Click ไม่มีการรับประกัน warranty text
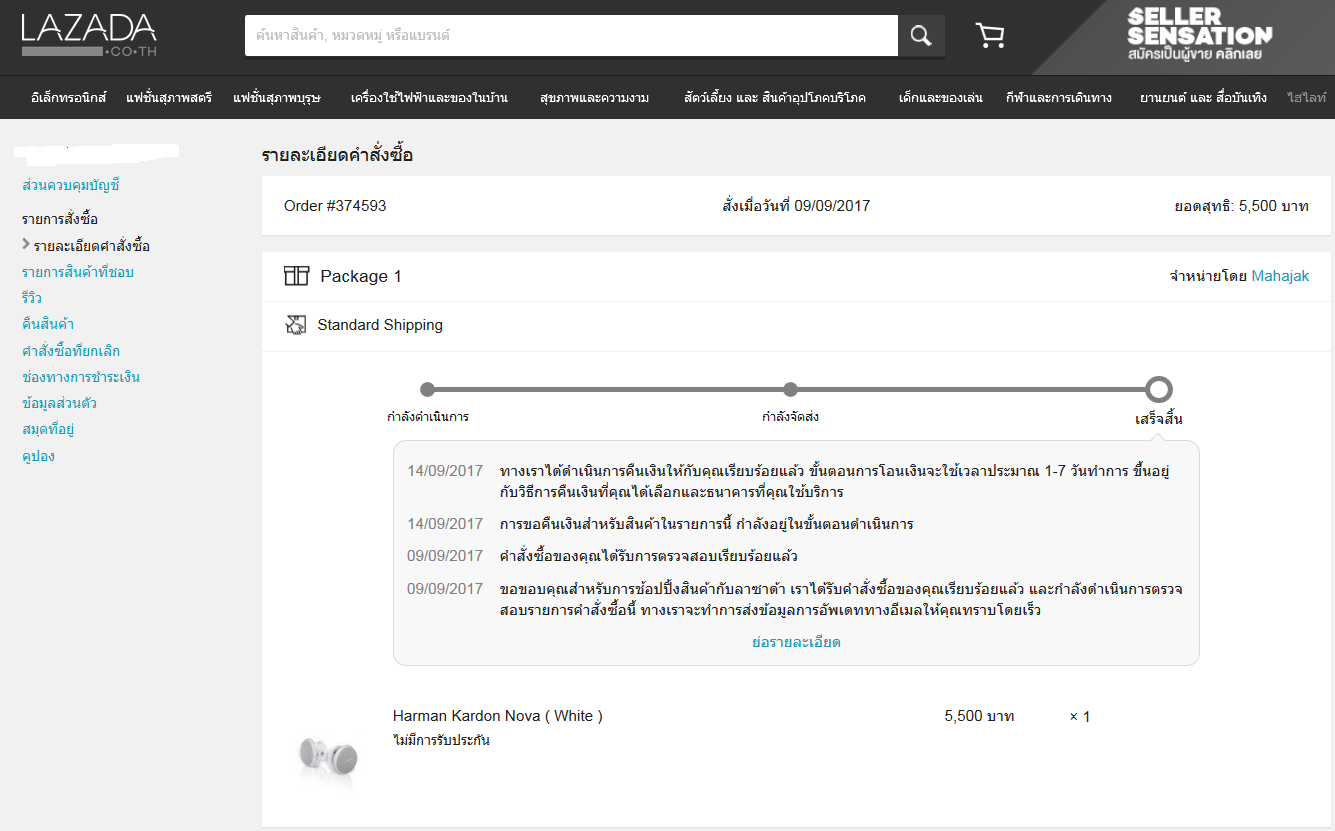The image size is (1335, 831). click(x=441, y=740)
